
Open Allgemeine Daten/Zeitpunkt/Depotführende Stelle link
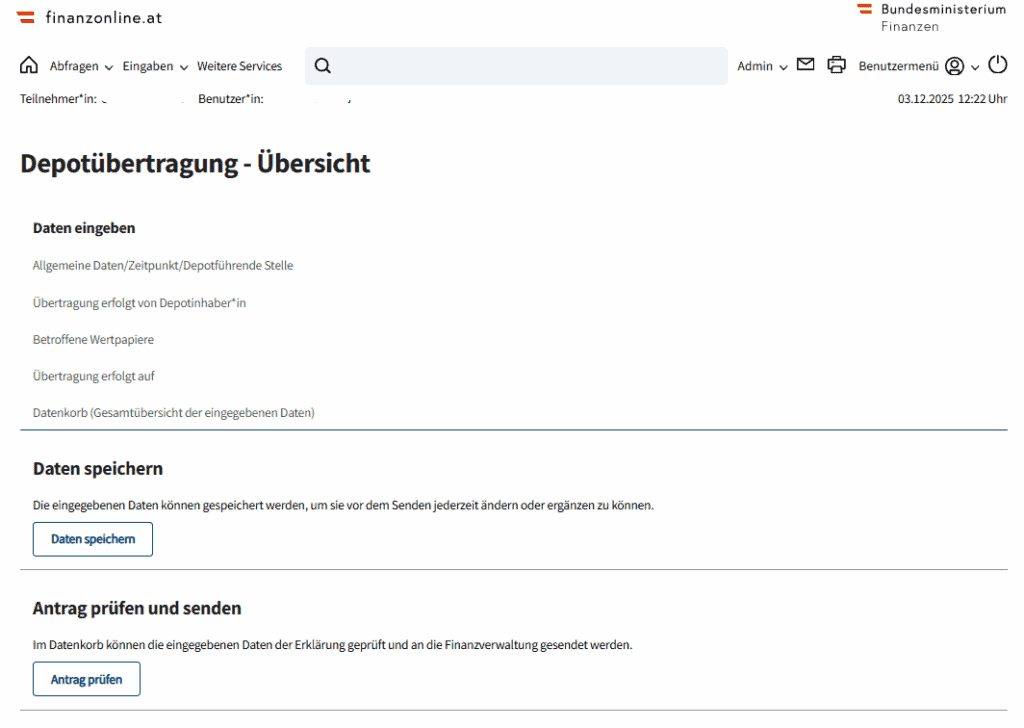[x=163, y=265]
